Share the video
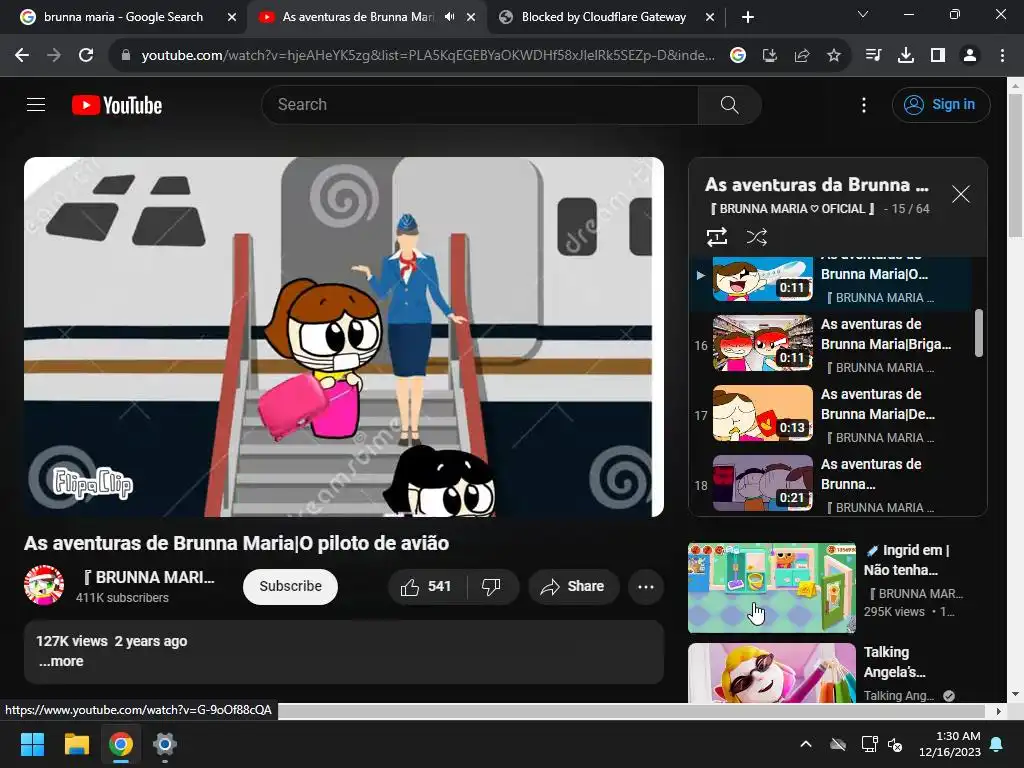This screenshot has width=1024, height=768. (573, 586)
